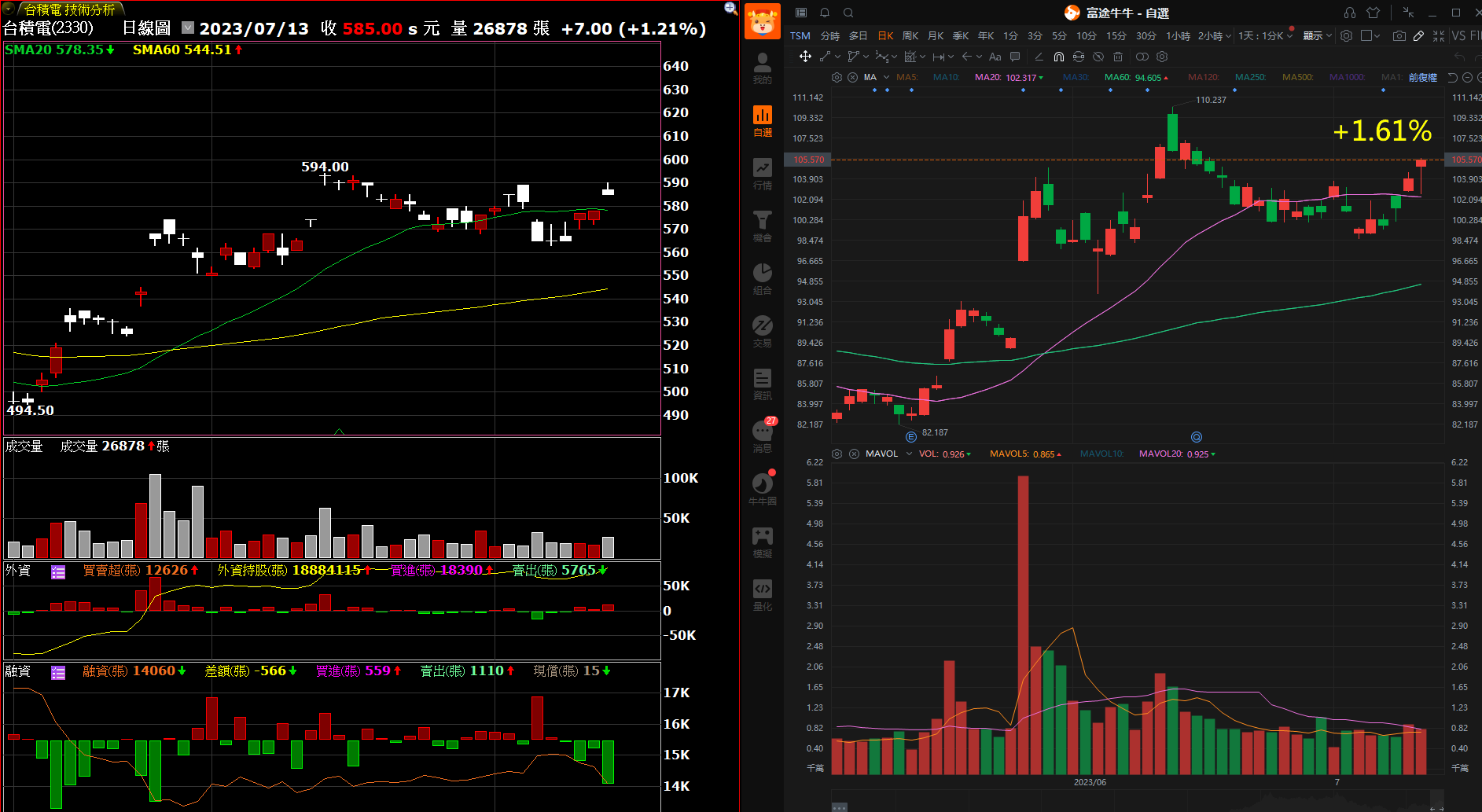Select the date range measuring tool
The width and height of the screenshot is (1482, 812).
tap(938, 57)
